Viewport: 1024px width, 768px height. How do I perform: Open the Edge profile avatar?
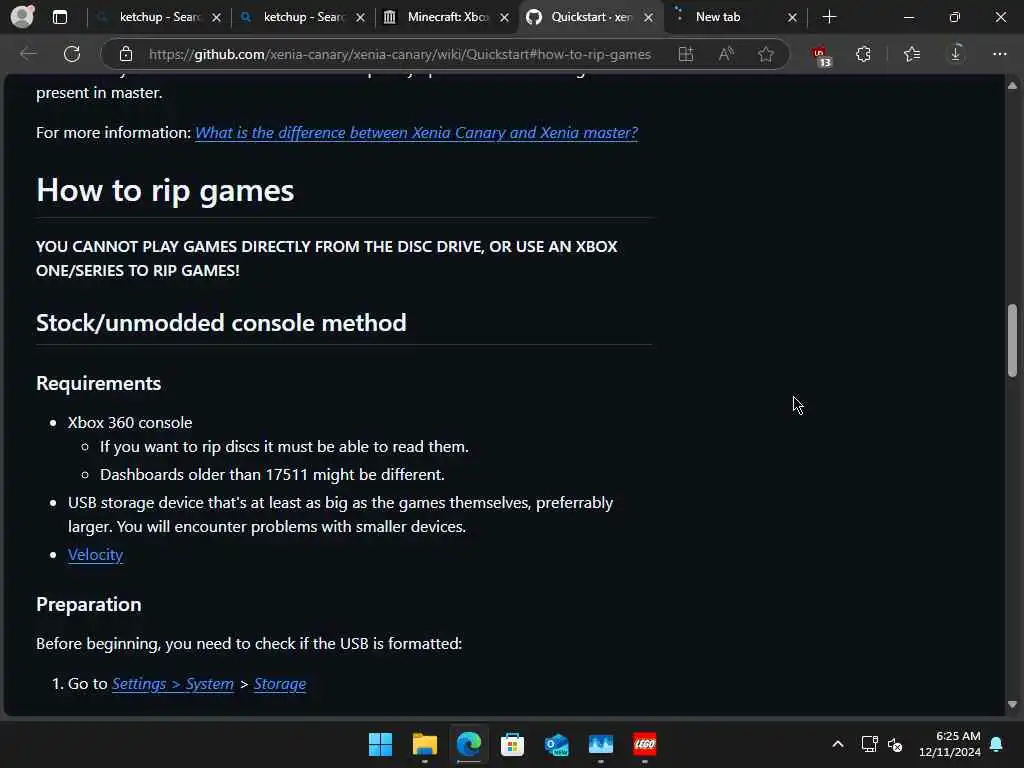[23, 16]
